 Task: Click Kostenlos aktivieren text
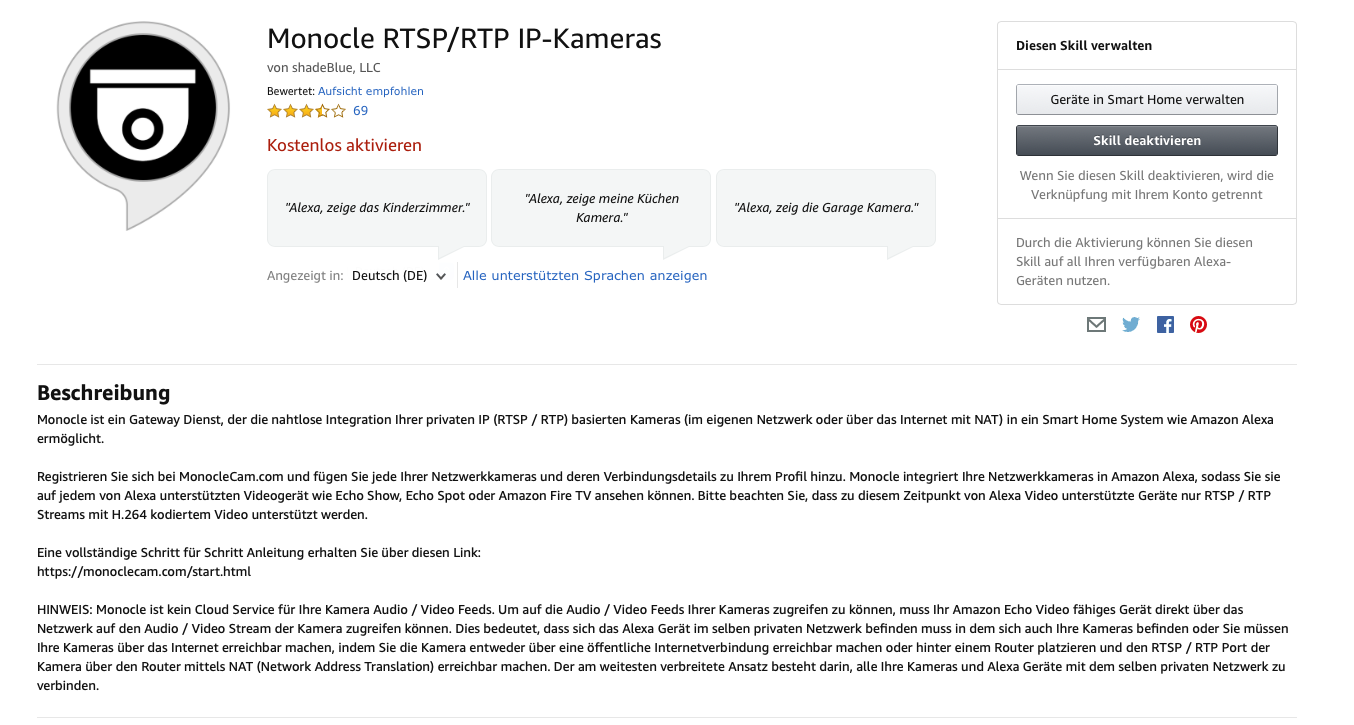344,145
